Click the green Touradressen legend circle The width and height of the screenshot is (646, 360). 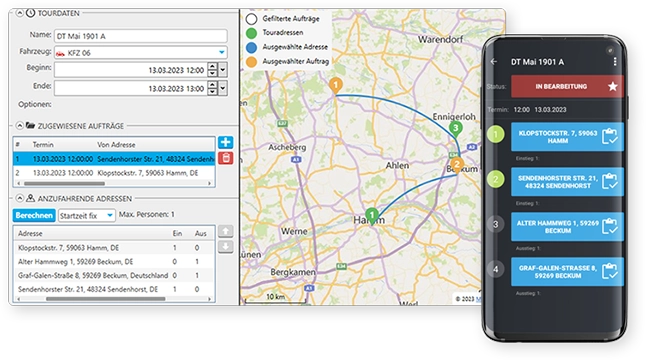(x=251, y=33)
